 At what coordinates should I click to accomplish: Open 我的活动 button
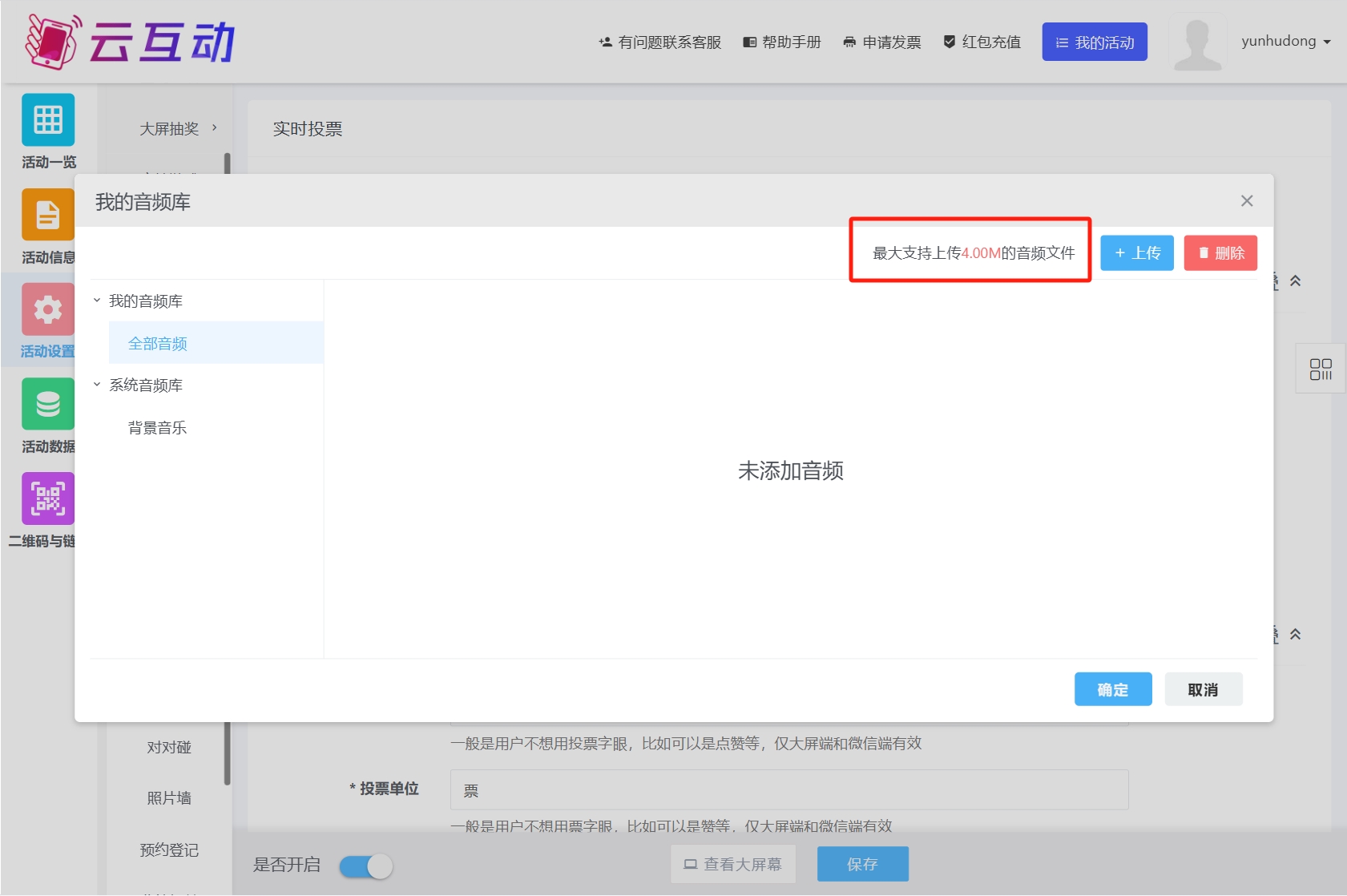tap(1095, 42)
